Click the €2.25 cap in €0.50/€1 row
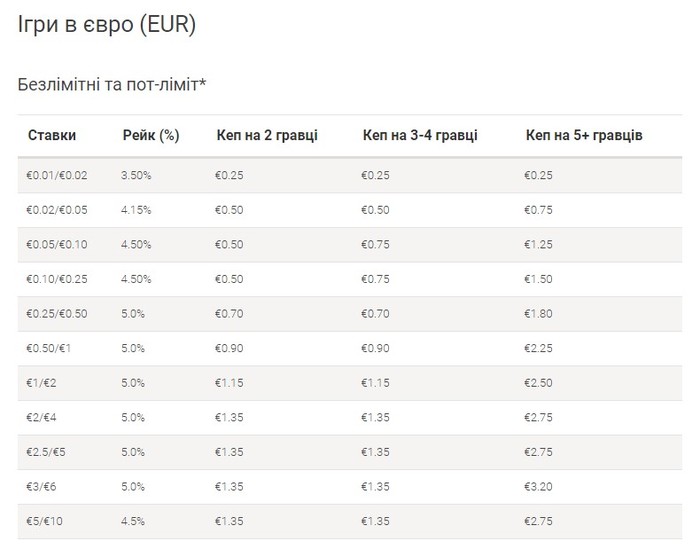Viewport: 700px width, 557px height. (x=538, y=349)
